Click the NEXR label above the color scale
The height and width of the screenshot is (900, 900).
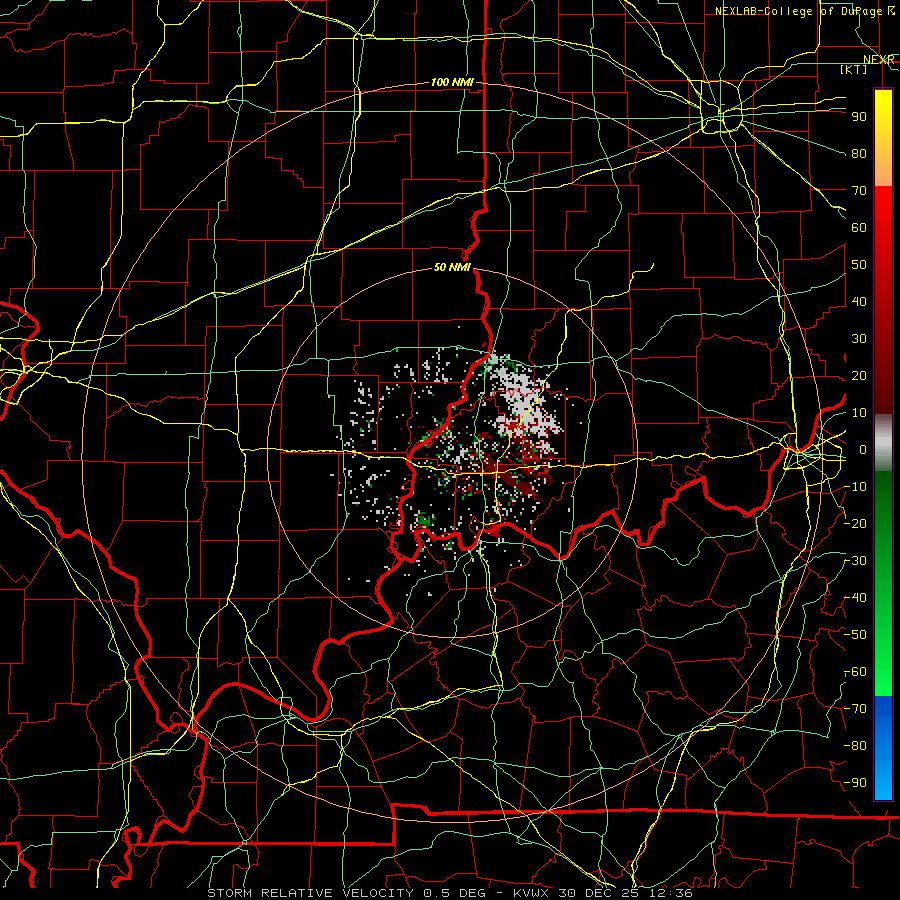(879, 60)
